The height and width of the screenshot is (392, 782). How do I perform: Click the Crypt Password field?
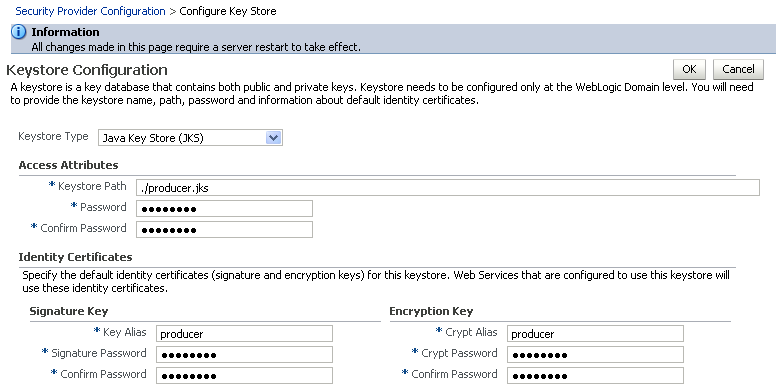click(x=595, y=355)
